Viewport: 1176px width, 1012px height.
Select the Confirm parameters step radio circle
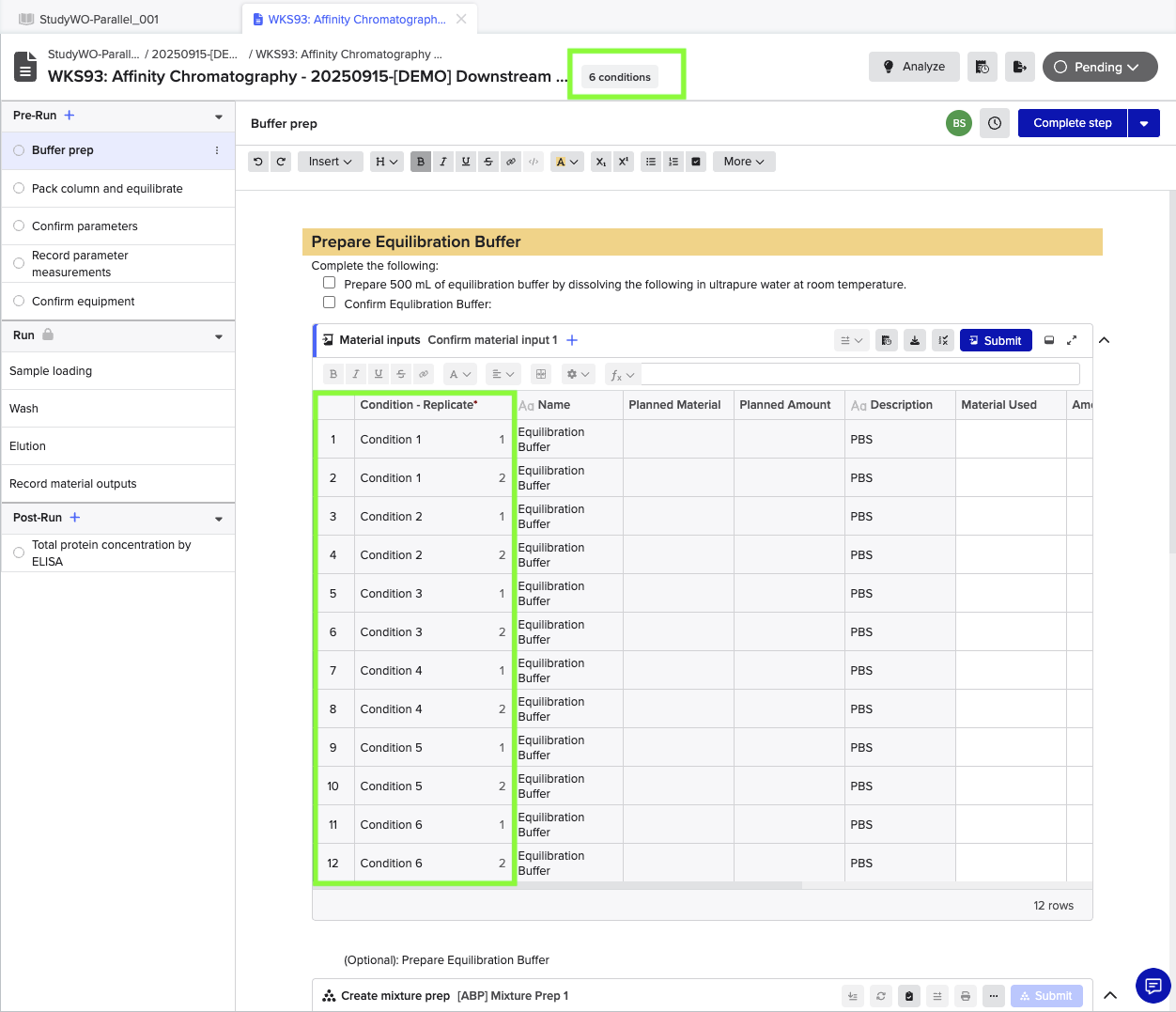(x=19, y=226)
